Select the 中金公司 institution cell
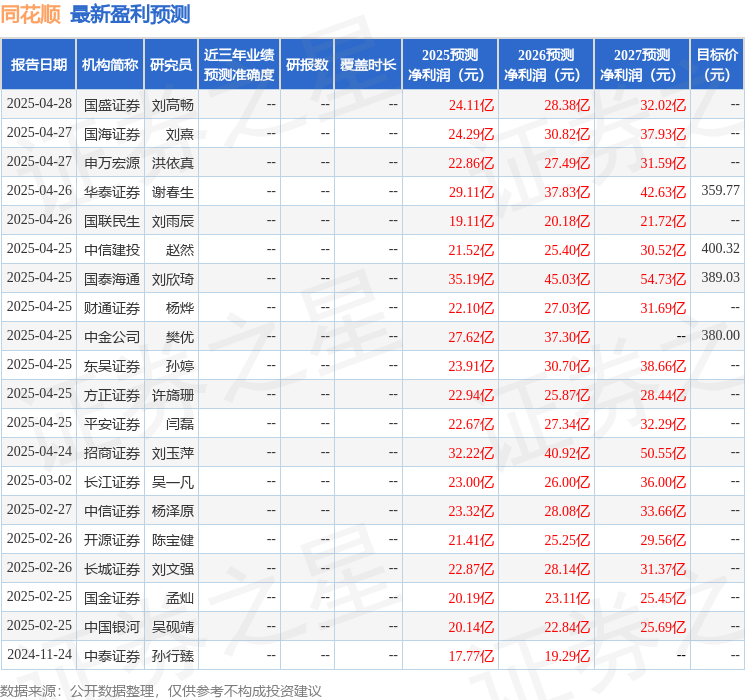This screenshot has height=700, width=745. (112, 337)
